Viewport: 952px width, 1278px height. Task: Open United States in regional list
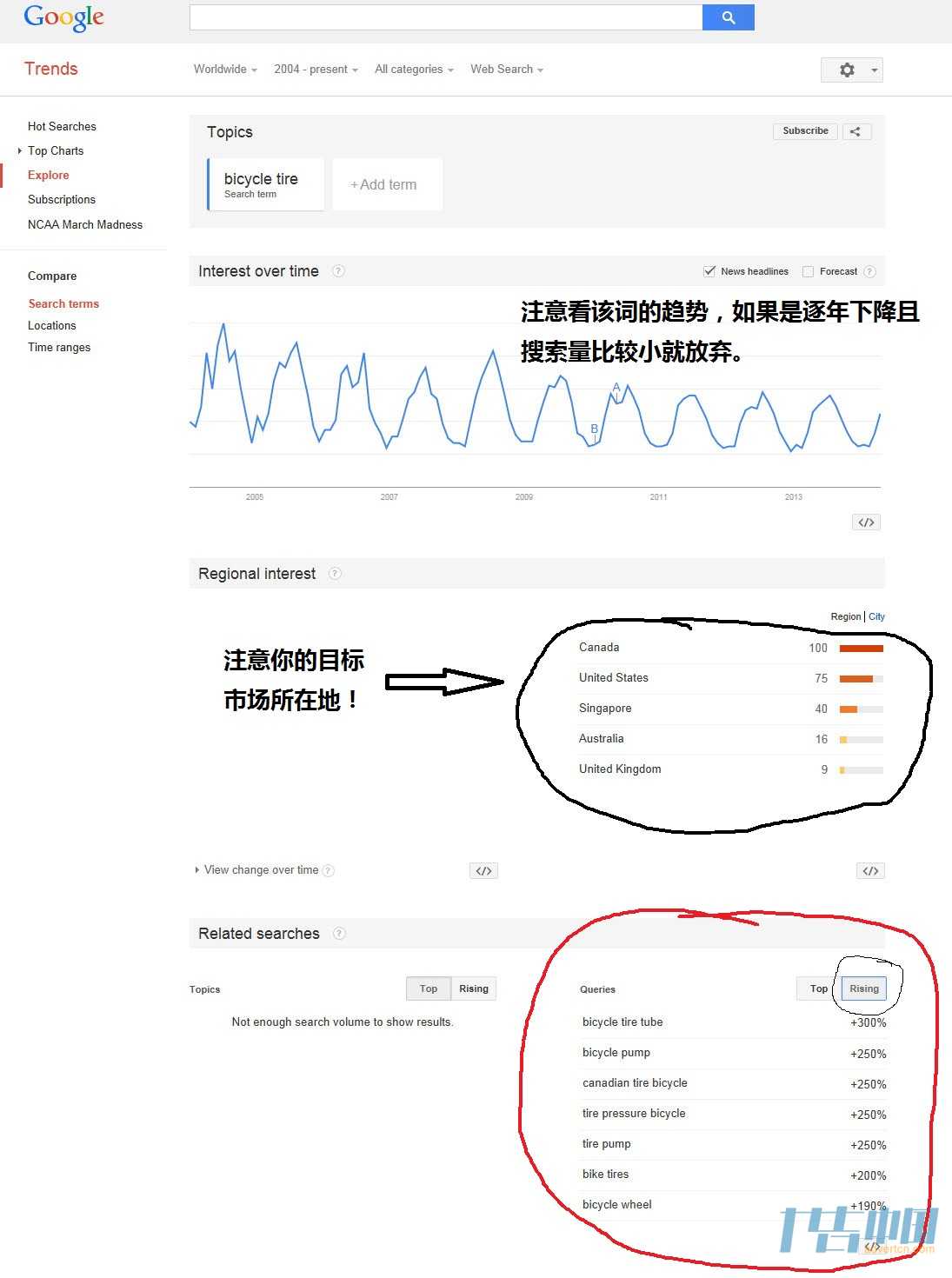pyautogui.click(x=614, y=678)
